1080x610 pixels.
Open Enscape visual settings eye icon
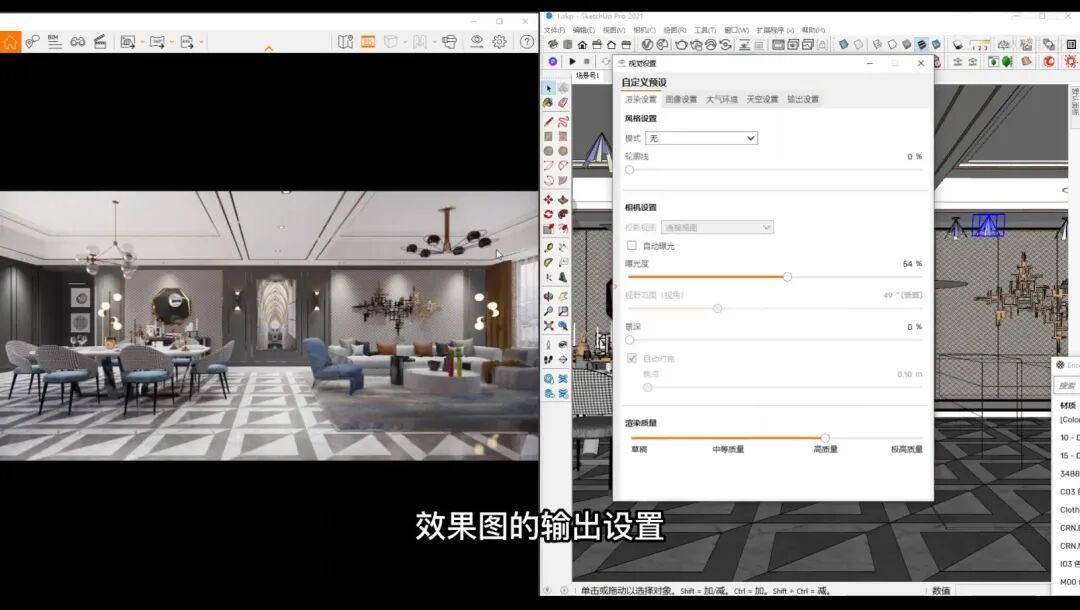click(477, 42)
